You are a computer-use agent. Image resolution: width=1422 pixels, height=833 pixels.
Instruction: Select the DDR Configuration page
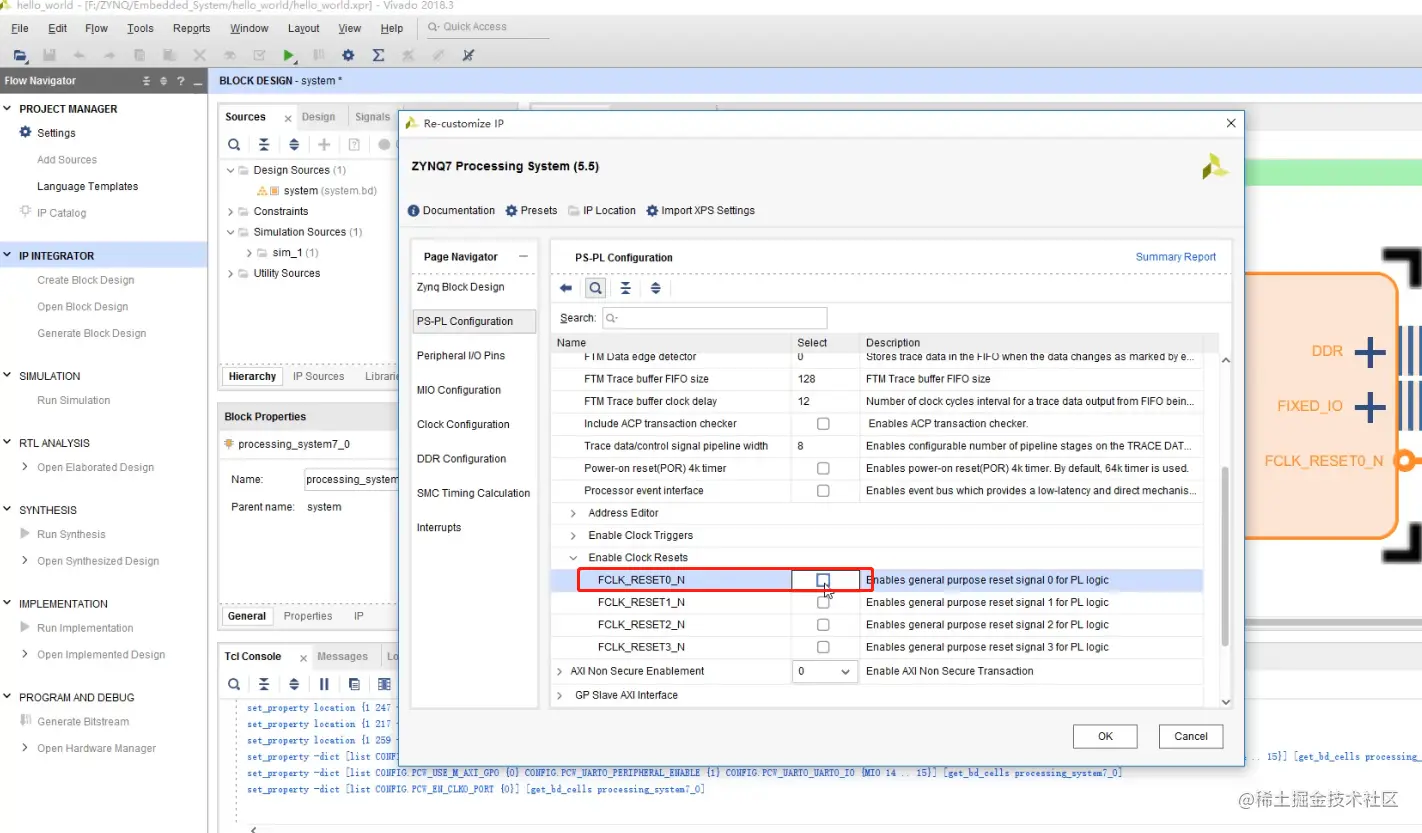(462, 459)
